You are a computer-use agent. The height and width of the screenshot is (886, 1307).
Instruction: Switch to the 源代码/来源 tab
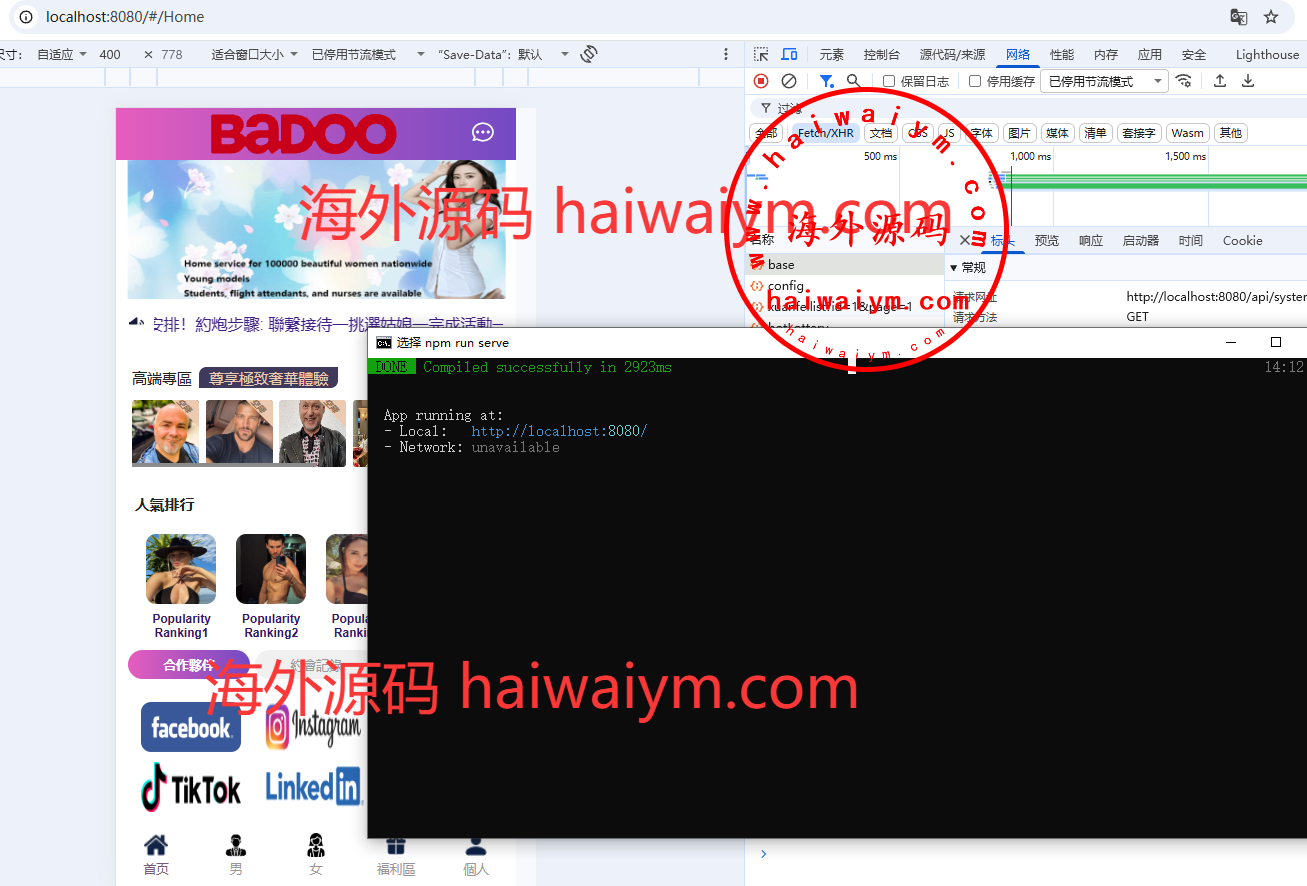[952, 54]
